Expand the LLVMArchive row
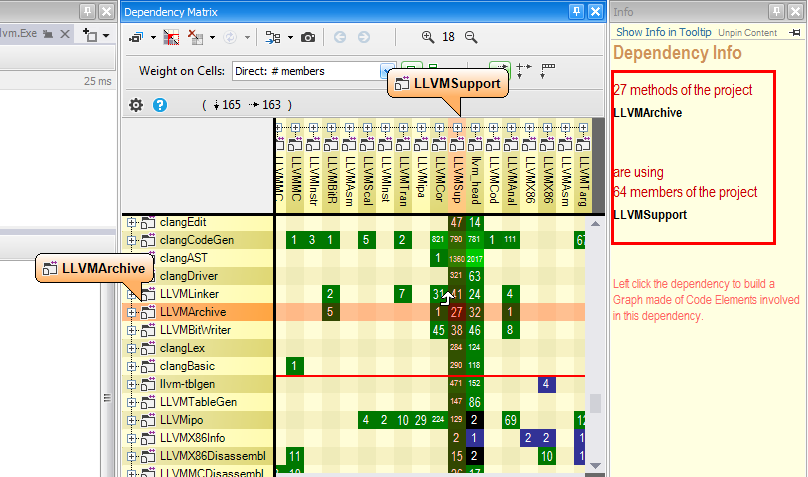Image resolution: width=808 pixels, height=477 pixels. [131, 312]
